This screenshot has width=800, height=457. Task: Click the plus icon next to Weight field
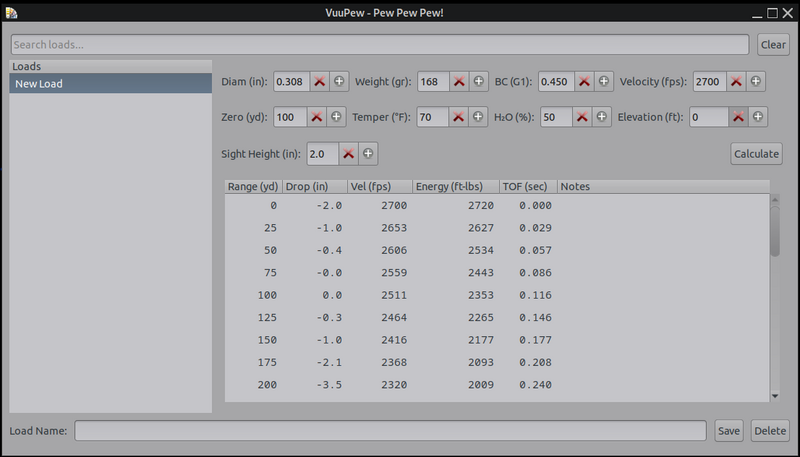coord(478,81)
